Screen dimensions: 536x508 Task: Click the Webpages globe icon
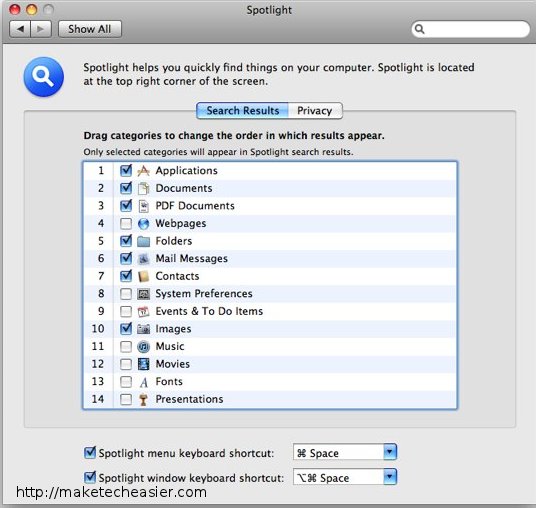(x=144, y=224)
